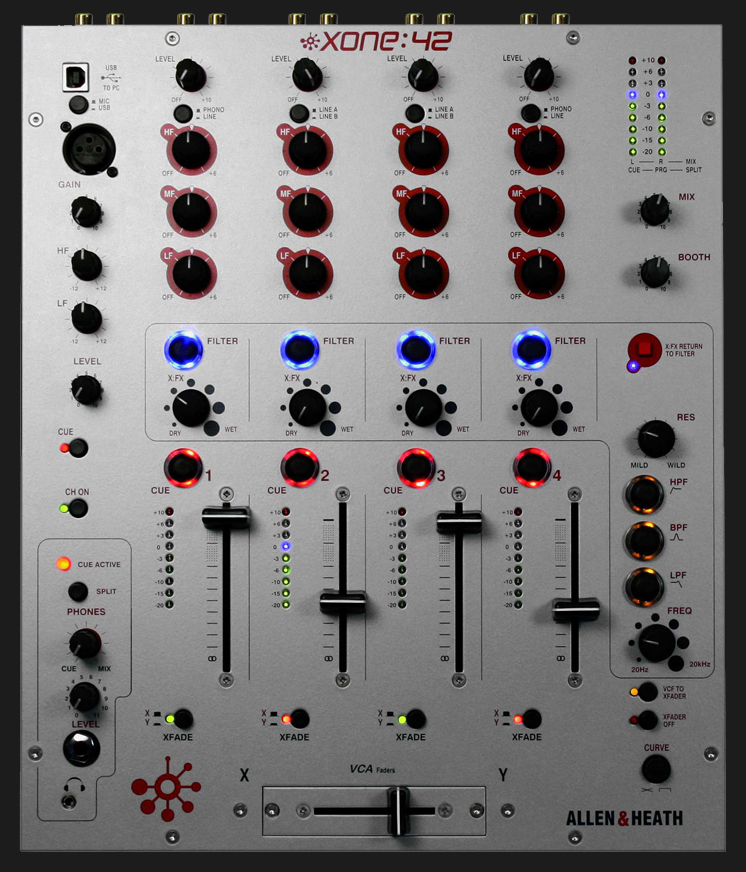Click the channel 3 LEVEL knob

(x=423, y=75)
